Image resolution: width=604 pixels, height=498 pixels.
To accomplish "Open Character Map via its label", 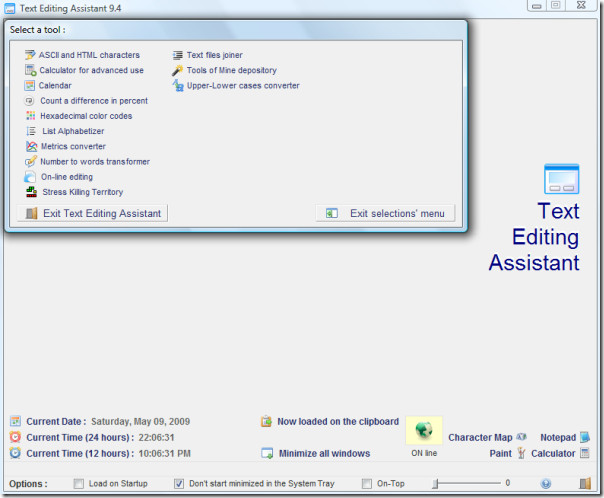I will click(480, 438).
